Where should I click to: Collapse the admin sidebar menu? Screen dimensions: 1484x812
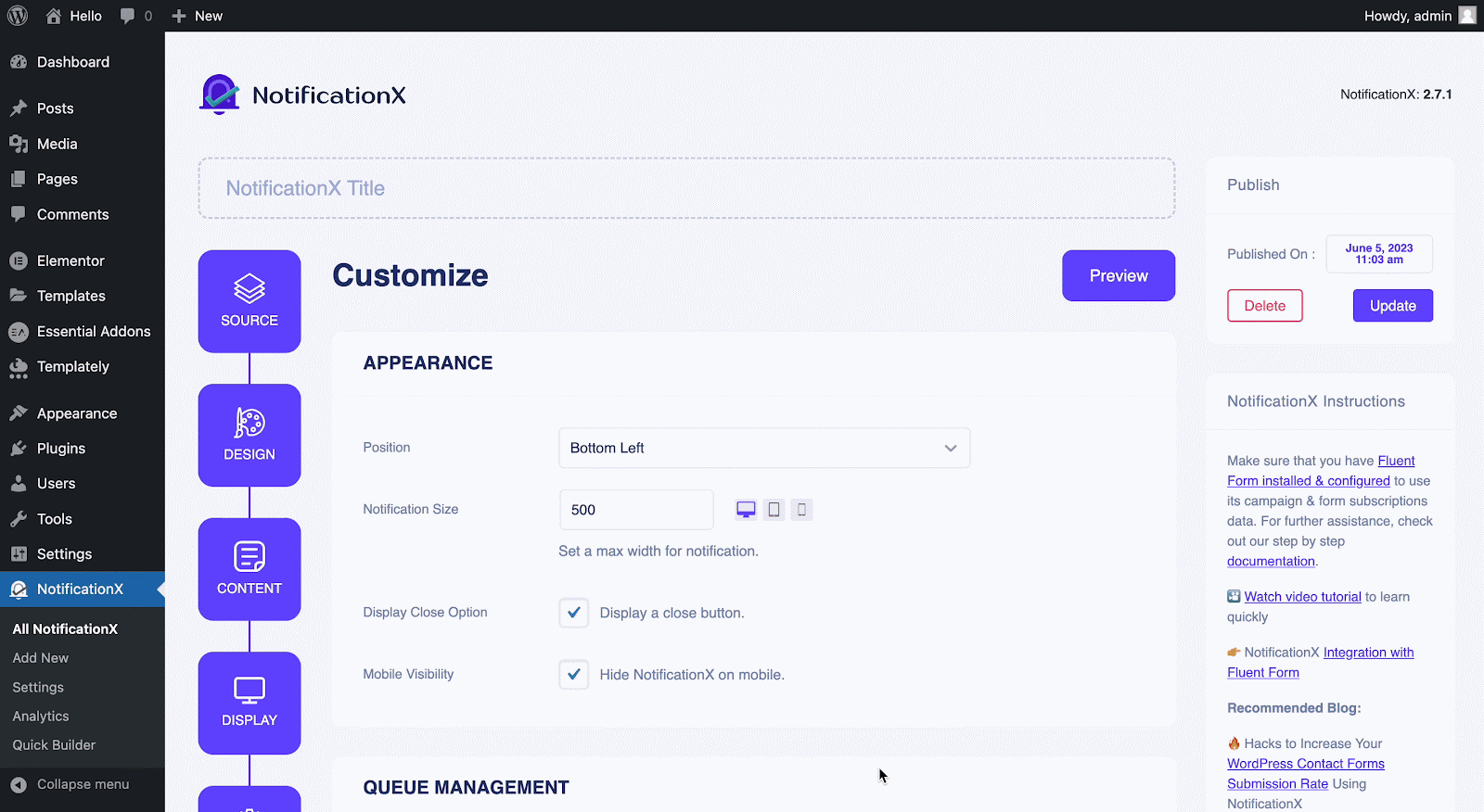tap(70, 784)
